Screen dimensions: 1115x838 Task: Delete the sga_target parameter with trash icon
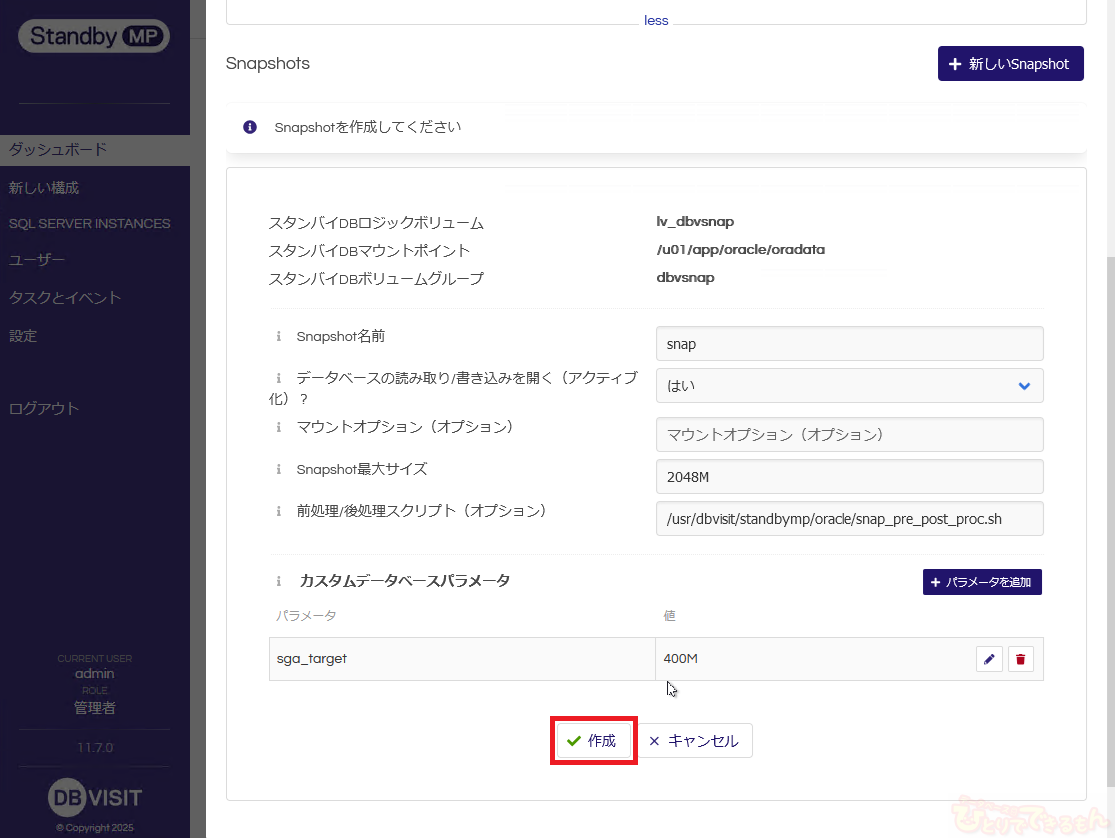tap(1020, 659)
